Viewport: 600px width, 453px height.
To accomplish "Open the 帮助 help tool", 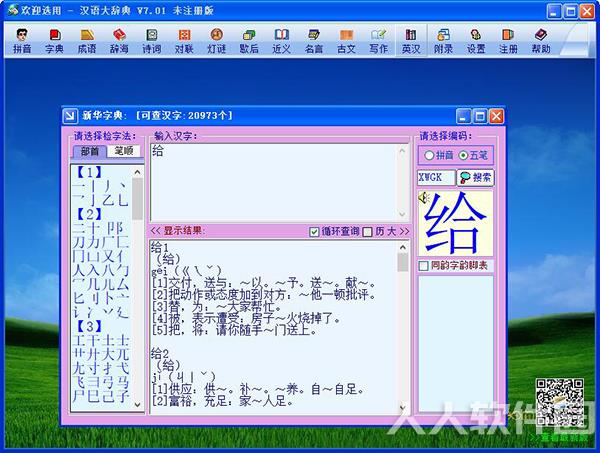I will 541,41.
